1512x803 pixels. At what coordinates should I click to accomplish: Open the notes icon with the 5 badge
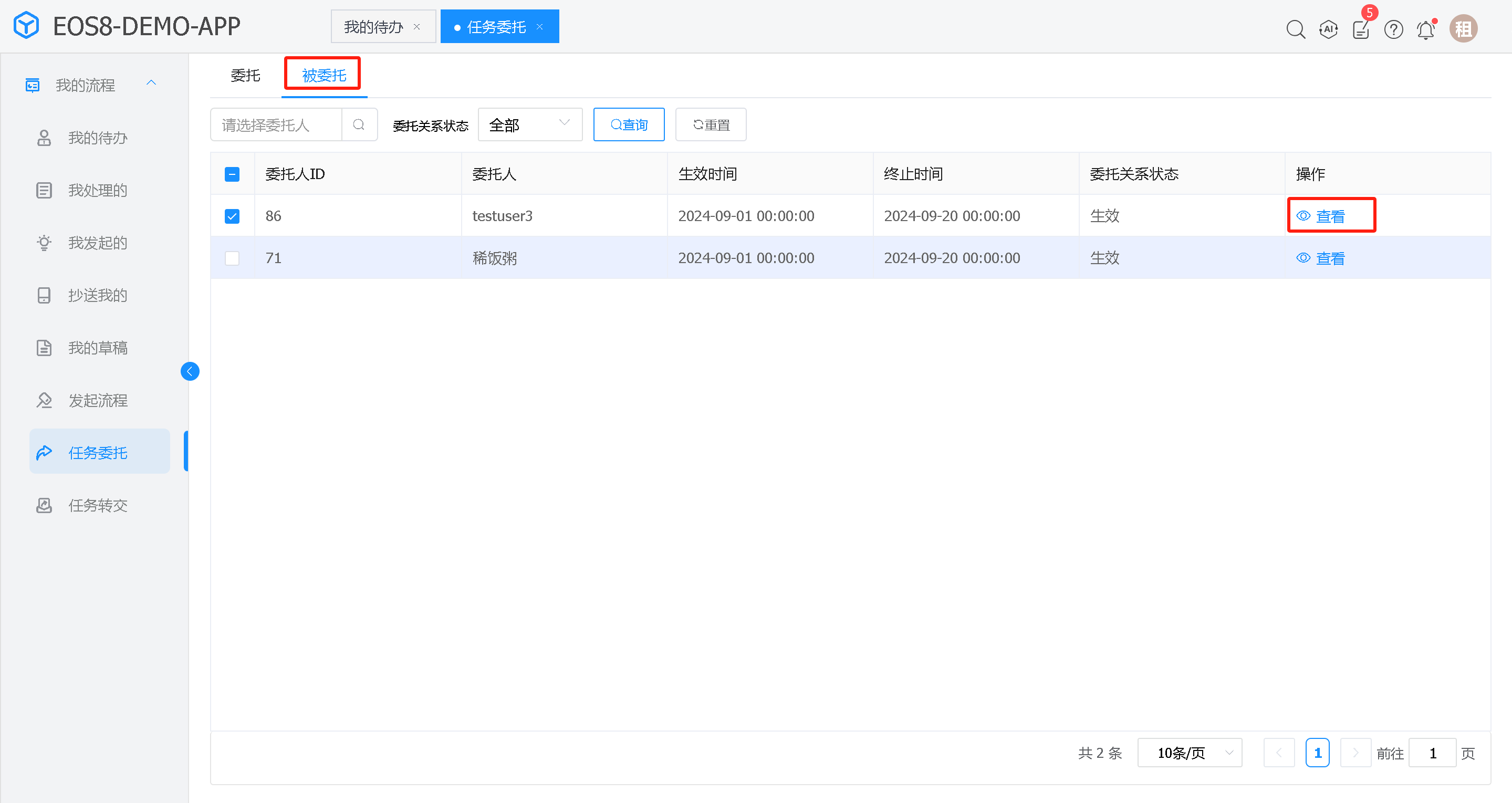click(x=1361, y=29)
